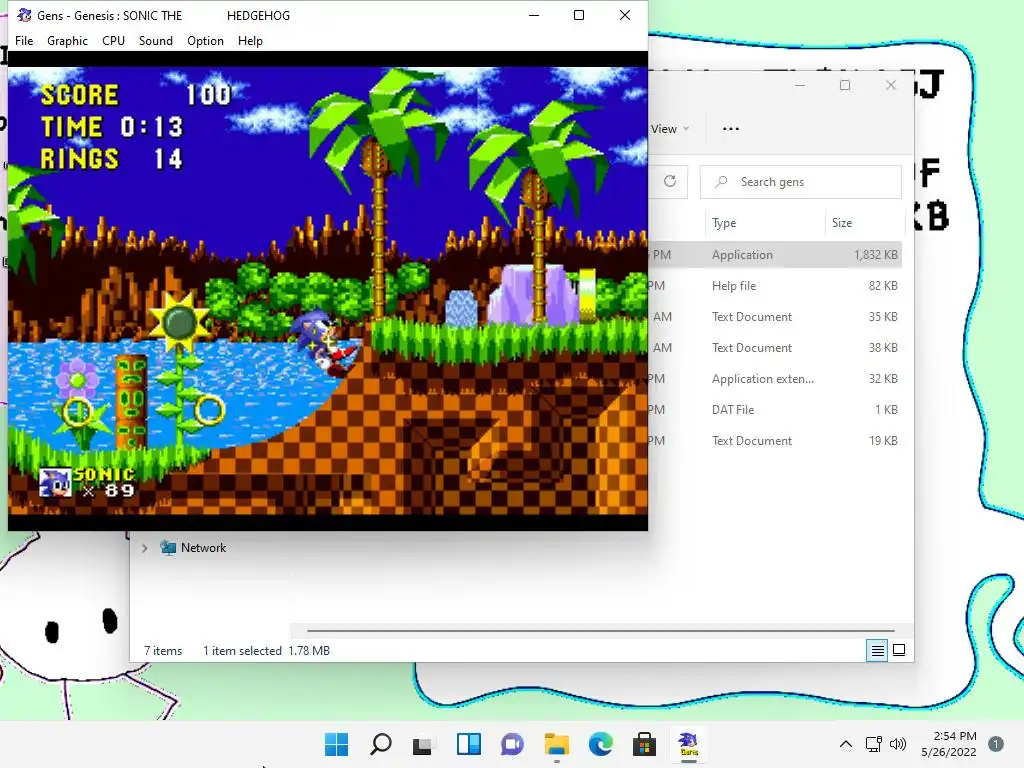Viewport: 1024px width, 768px height.
Task: Select the 19 KB Text Document row
Action: [776, 441]
